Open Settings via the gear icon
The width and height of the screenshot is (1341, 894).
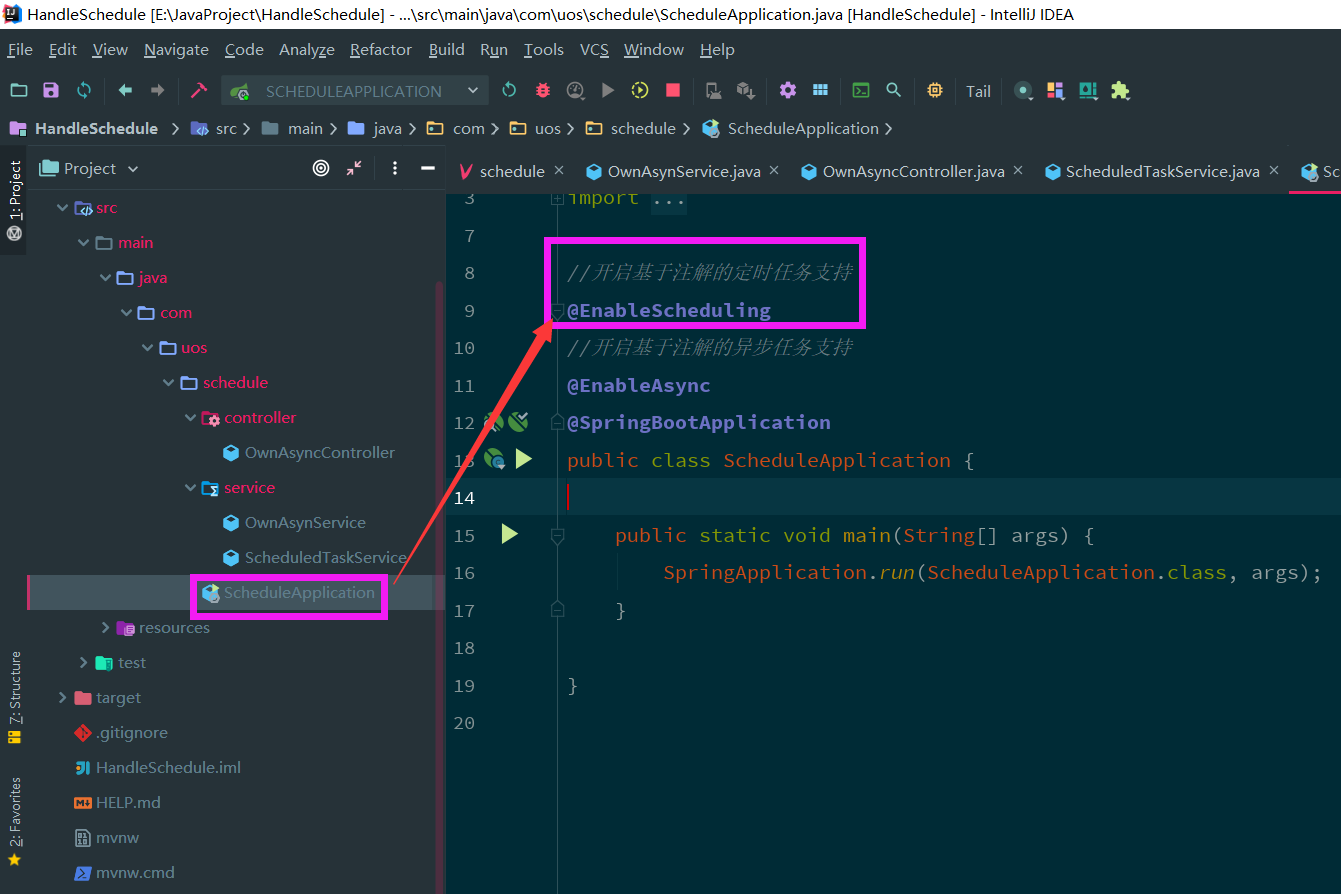[x=788, y=90]
